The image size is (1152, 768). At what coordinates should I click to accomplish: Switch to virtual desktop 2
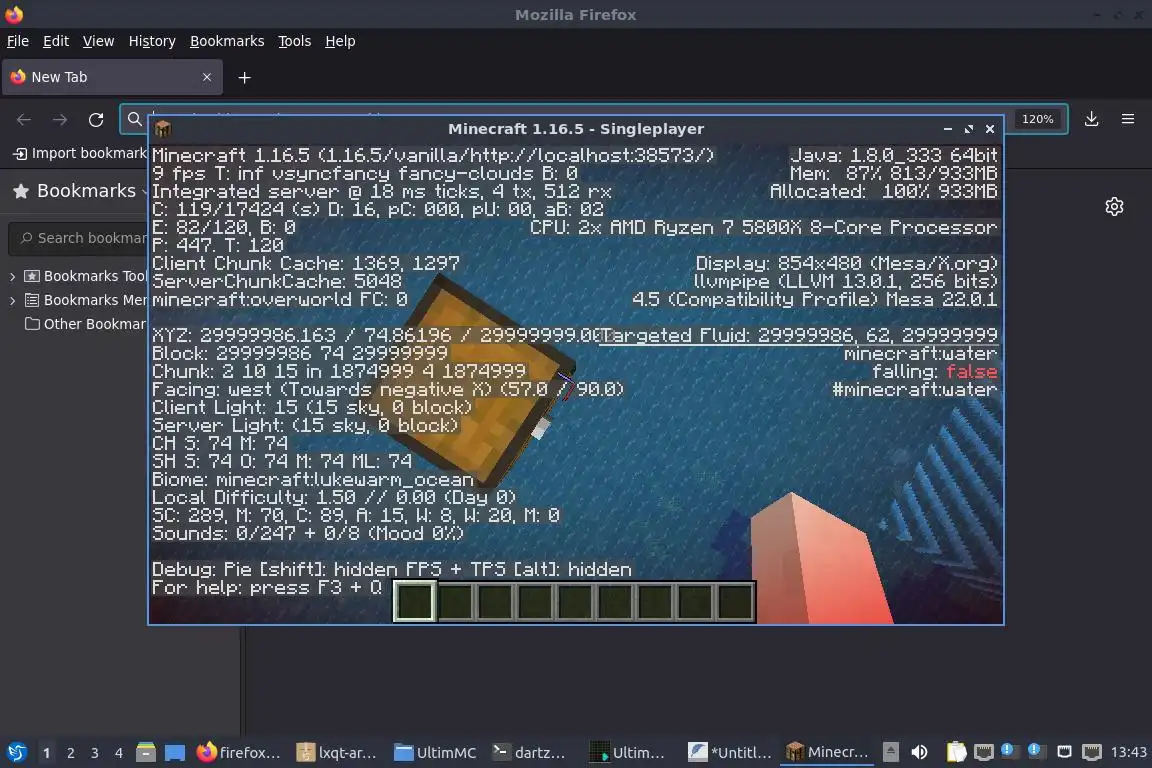coord(71,753)
